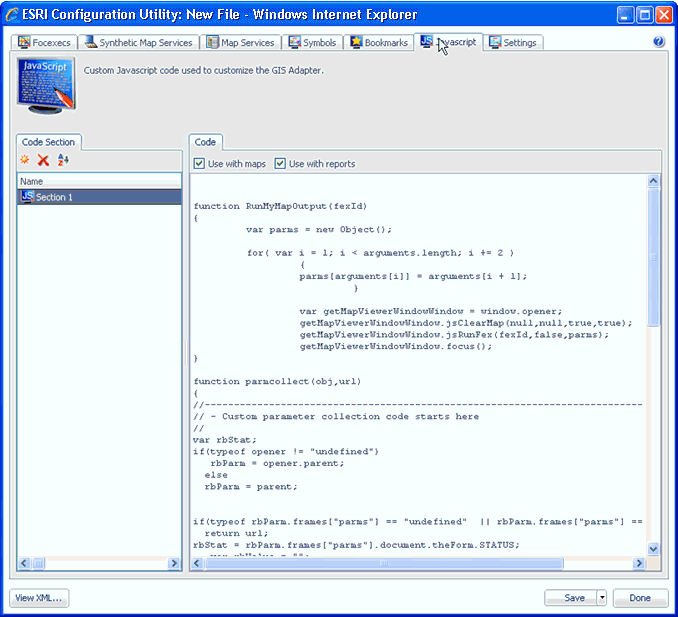Toggle Use with maps checkbox
Screen dimensions: 678x617
coord(199,163)
